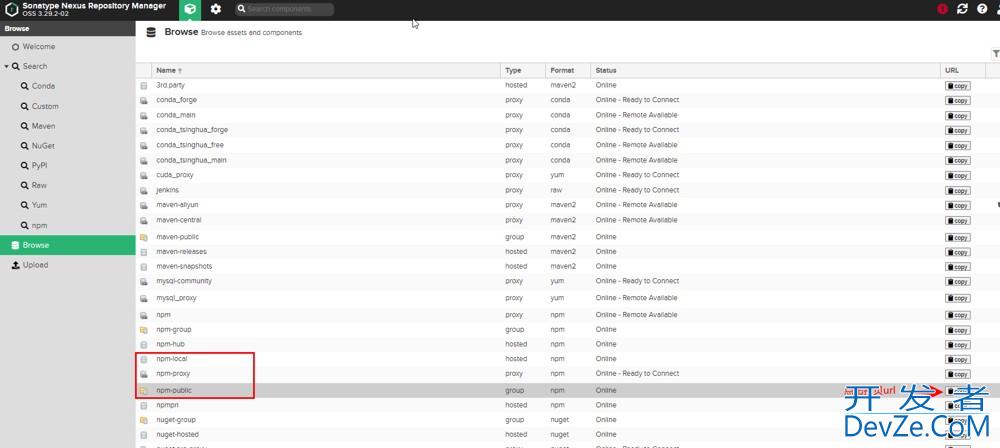Click the npm-hub hosted repository icon
The width and height of the screenshot is (1000, 448).
click(x=143, y=345)
